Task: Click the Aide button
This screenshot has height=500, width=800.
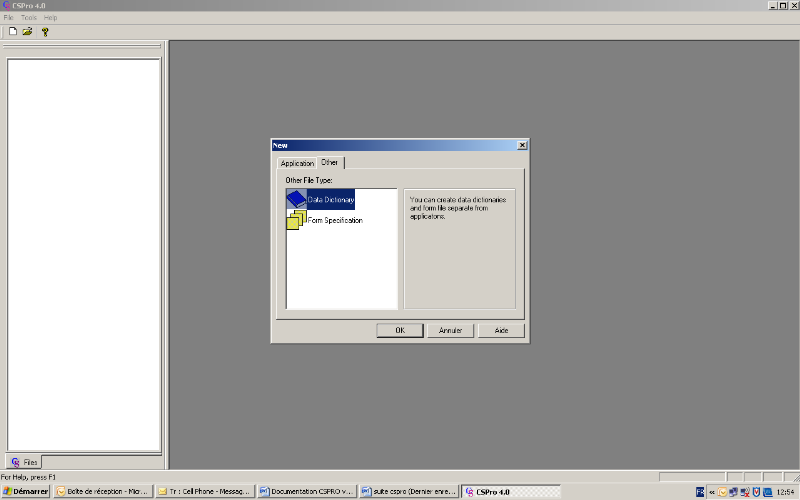Action: coord(501,331)
